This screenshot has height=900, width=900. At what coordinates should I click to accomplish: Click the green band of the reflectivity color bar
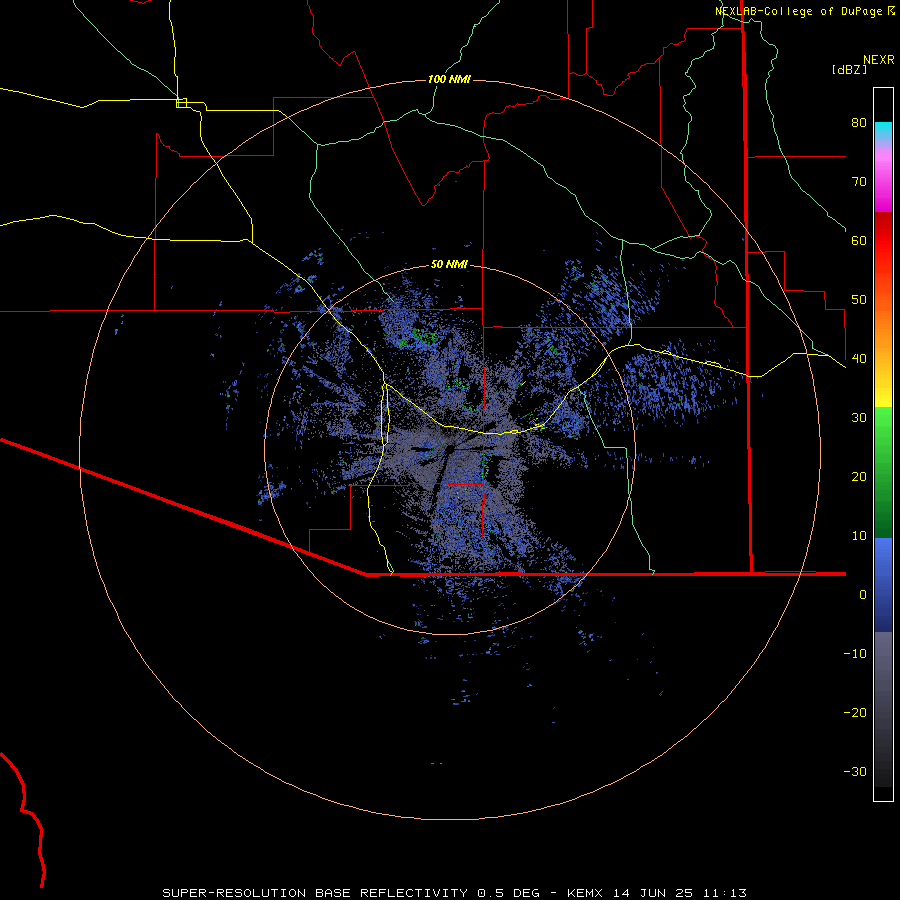click(x=883, y=472)
